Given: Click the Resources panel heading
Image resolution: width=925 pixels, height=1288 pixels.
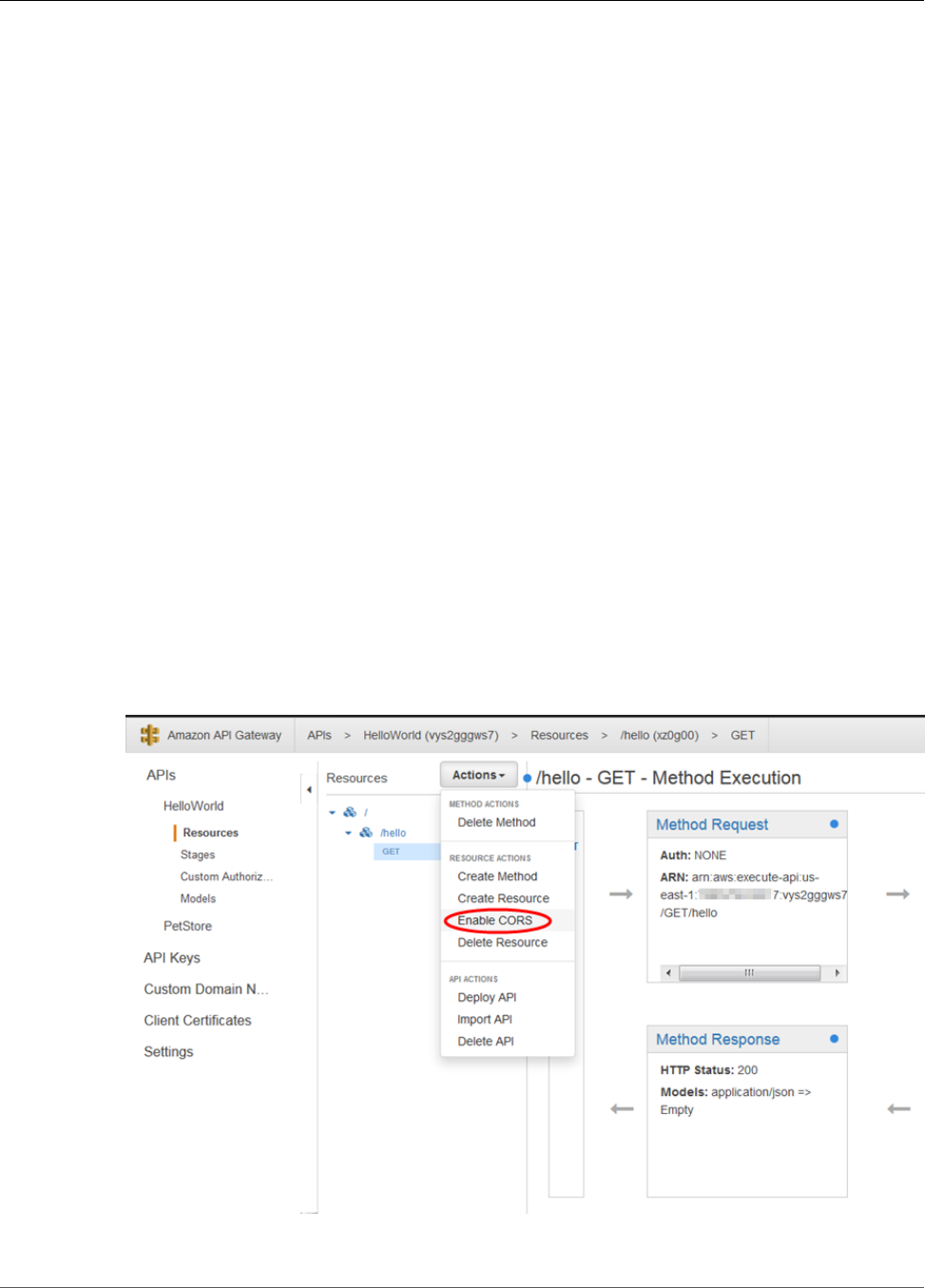Looking at the screenshot, I should pyautogui.click(x=357, y=779).
